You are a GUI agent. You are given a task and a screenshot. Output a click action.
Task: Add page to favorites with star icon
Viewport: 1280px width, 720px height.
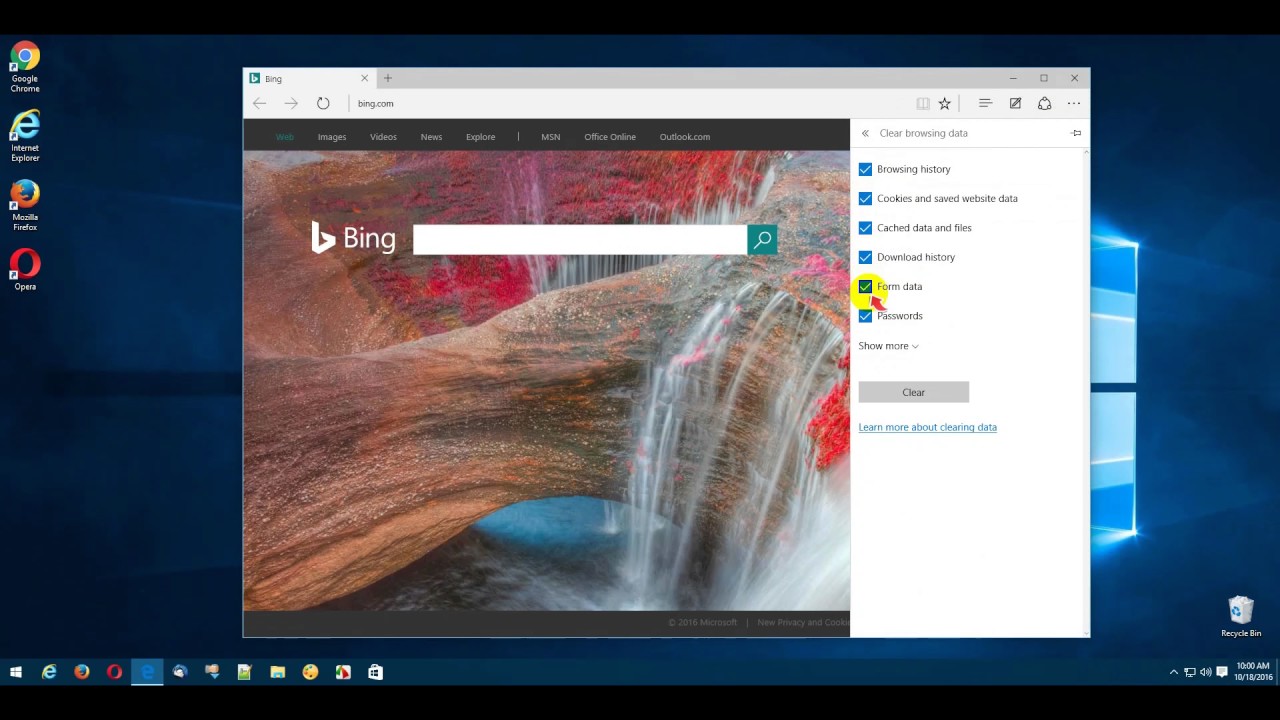[944, 103]
